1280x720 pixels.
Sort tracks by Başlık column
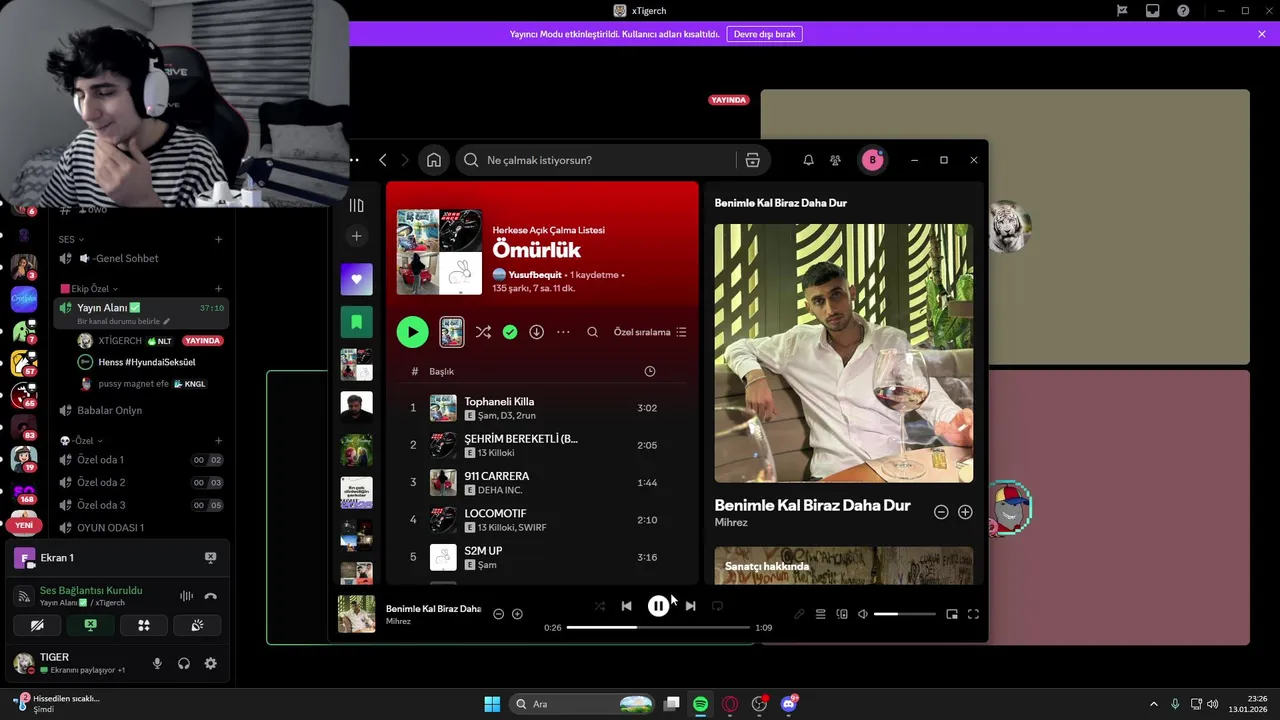[441, 371]
